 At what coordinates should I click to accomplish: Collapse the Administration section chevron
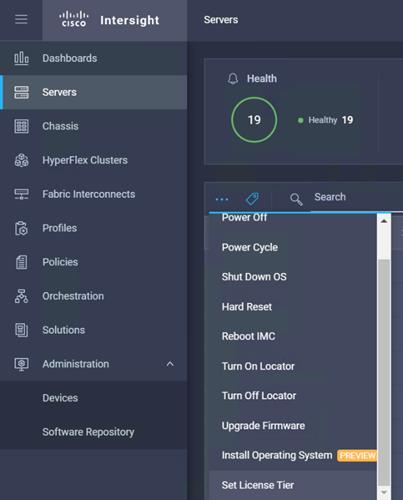[170, 364]
